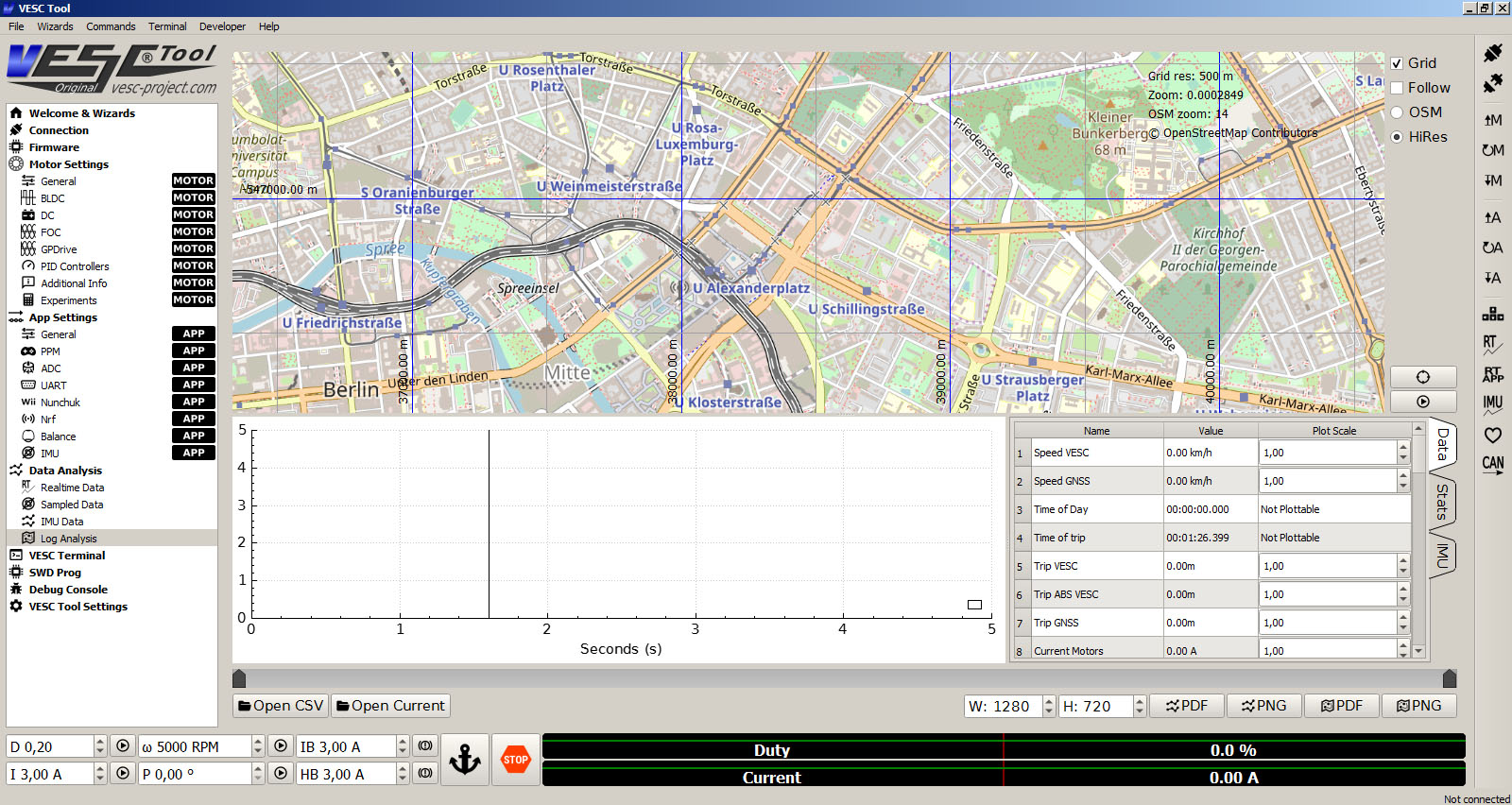Click the upload app configuration icon
This screenshot has height=805, width=1512.
(1493, 217)
